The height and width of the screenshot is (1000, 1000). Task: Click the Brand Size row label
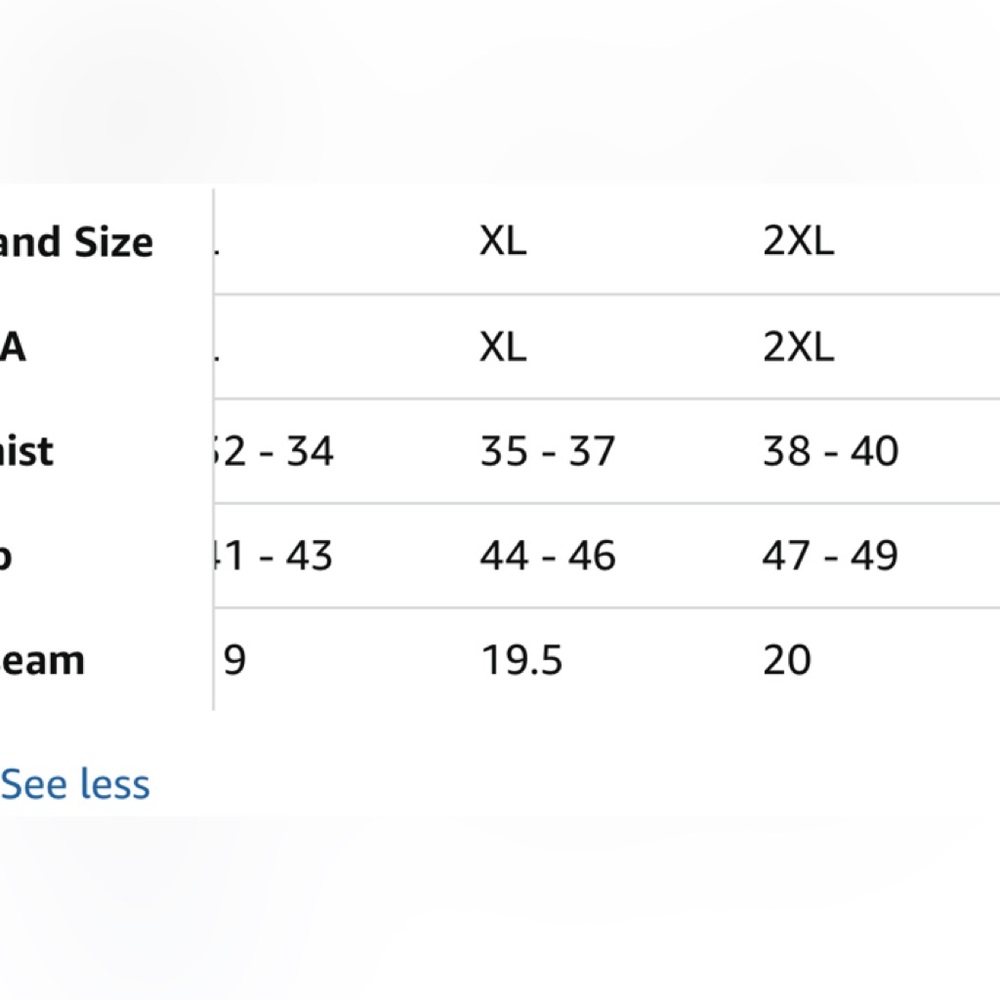pyautogui.click(x=77, y=242)
